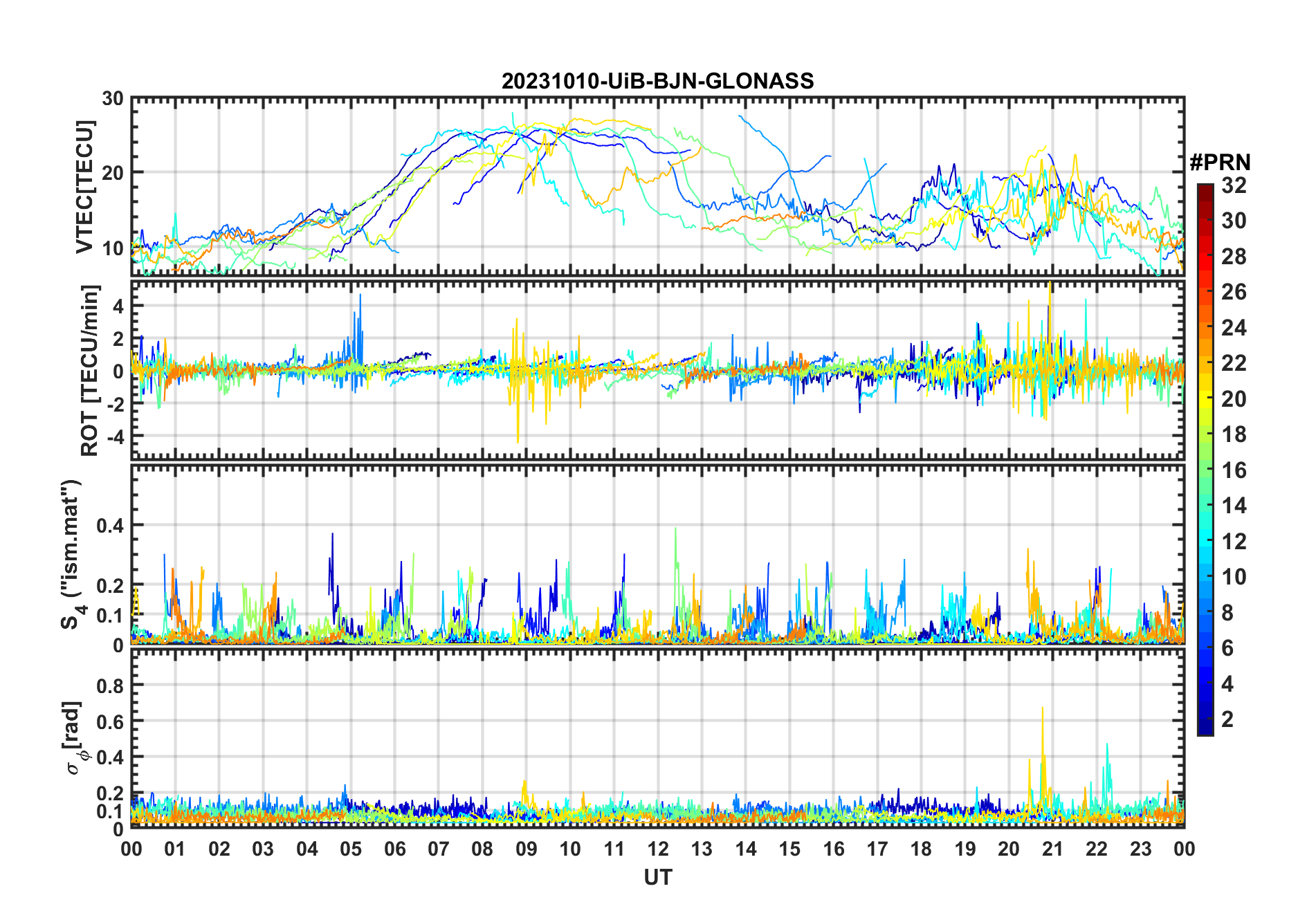Click the -4 tick on the ROT axis
The image size is (1316, 920).
[x=114, y=437]
